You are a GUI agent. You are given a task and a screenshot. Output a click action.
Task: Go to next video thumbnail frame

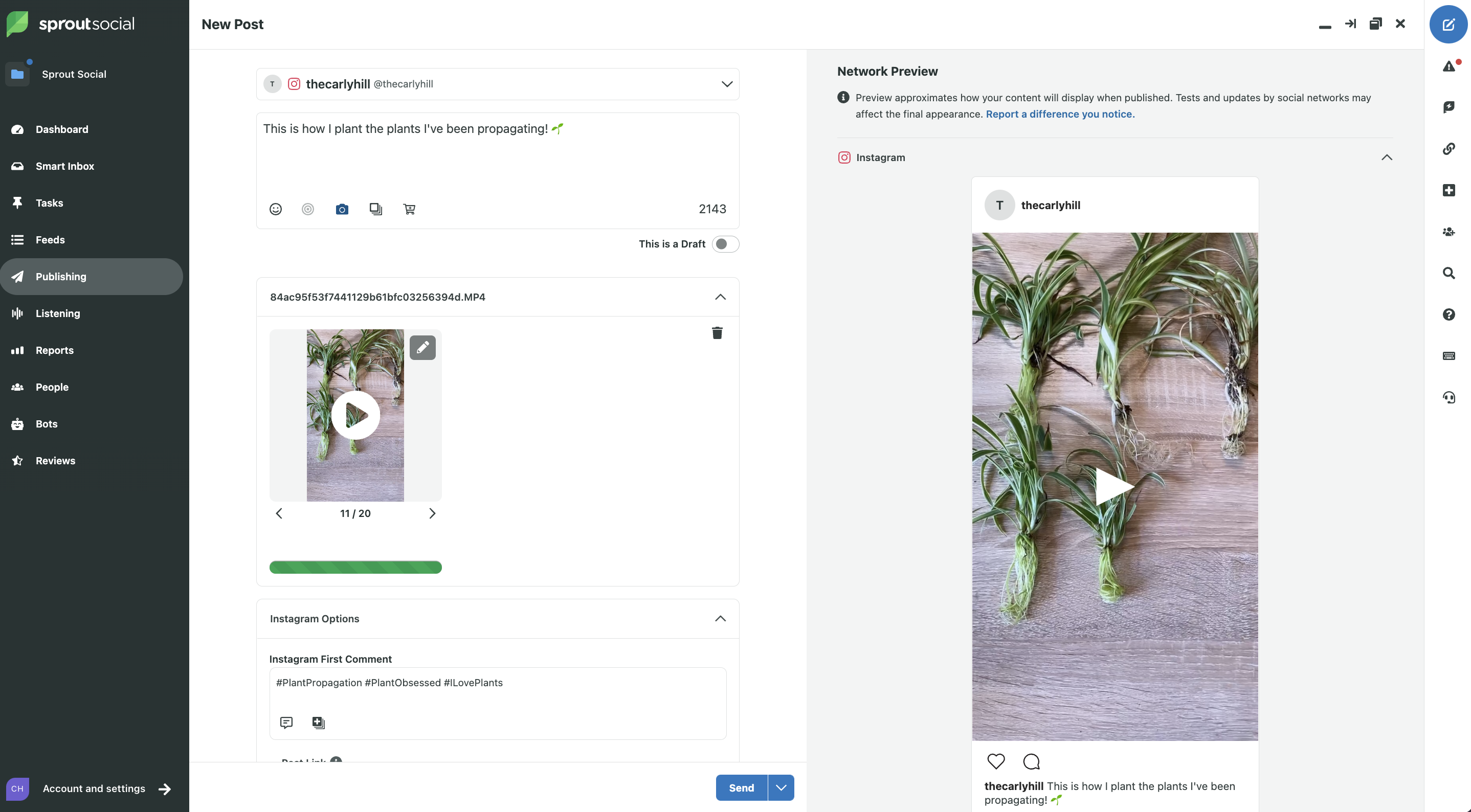click(432, 513)
